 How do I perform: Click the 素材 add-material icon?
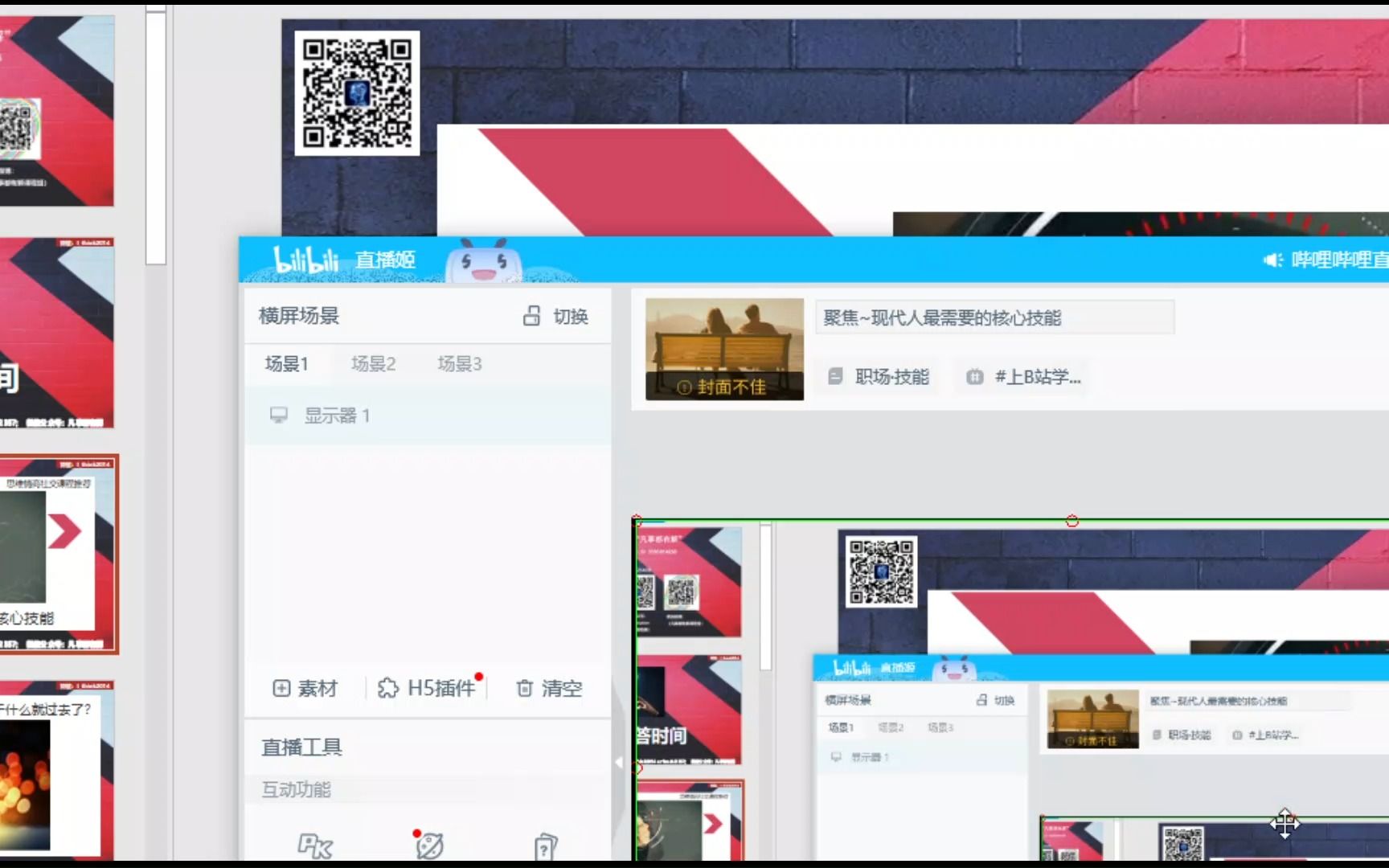tap(281, 689)
